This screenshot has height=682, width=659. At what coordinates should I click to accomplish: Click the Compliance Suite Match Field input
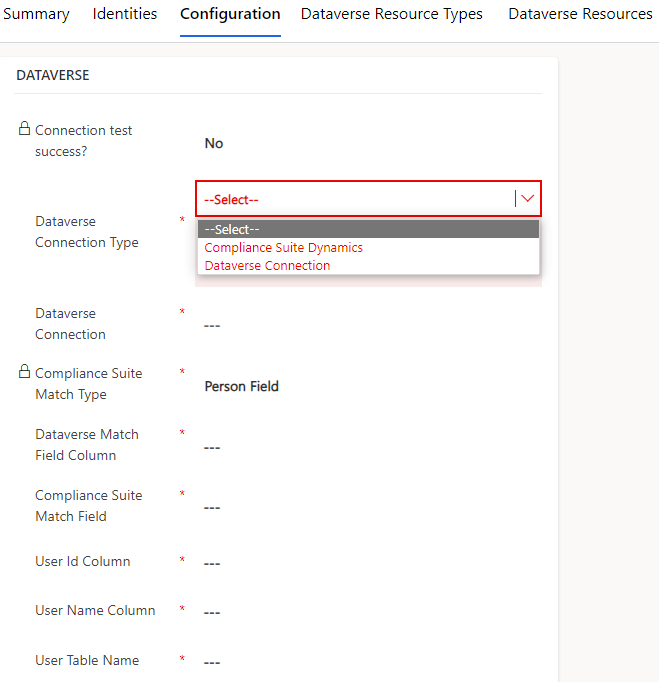pos(368,508)
